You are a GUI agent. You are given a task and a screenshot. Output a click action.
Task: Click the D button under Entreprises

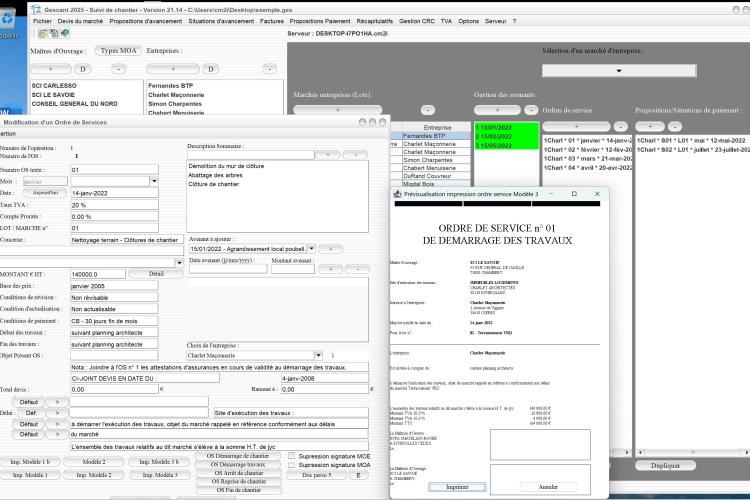pyautogui.click(x=210, y=69)
